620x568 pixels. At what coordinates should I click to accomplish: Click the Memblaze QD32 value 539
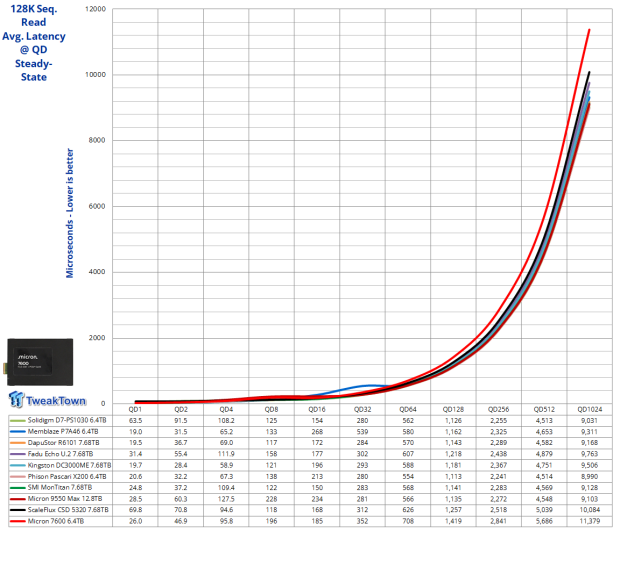point(362,432)
